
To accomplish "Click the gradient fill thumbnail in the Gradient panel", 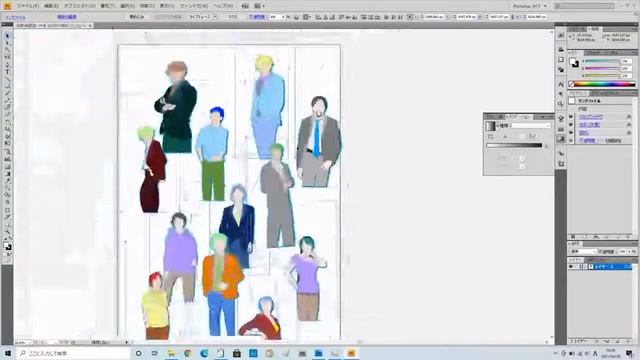I will tap(490, 126).
